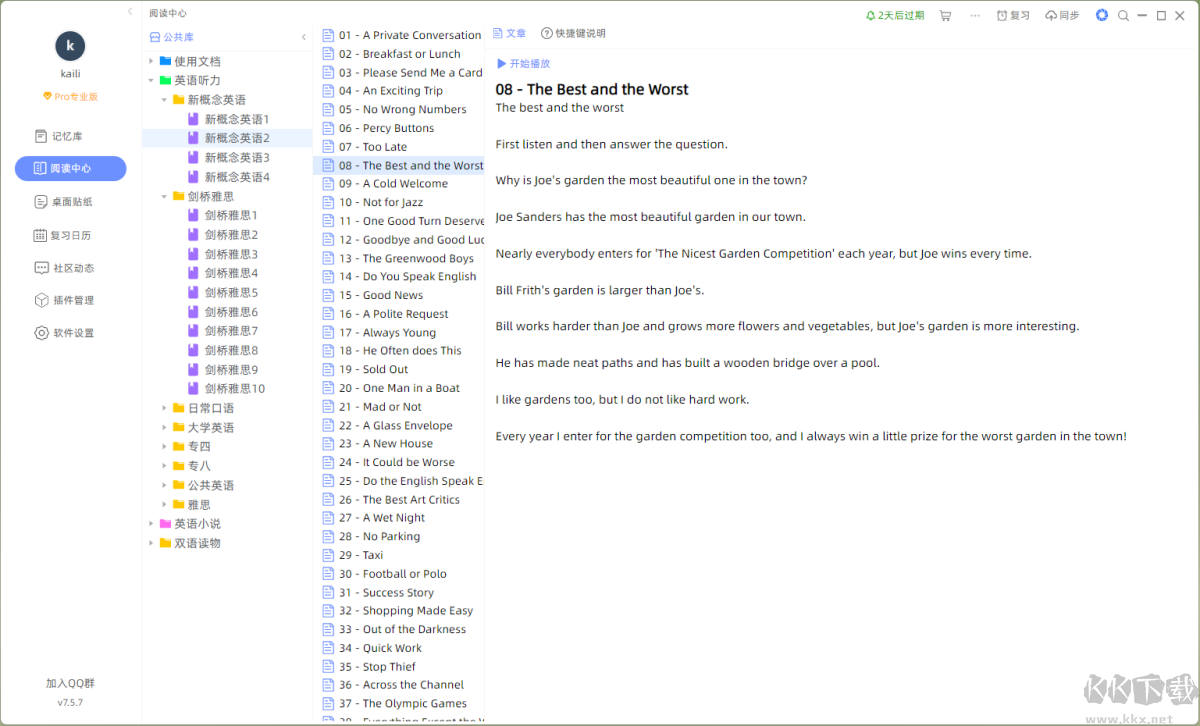
Task: Expand the 使用文档 folder
Action: (x=151, y=61)
